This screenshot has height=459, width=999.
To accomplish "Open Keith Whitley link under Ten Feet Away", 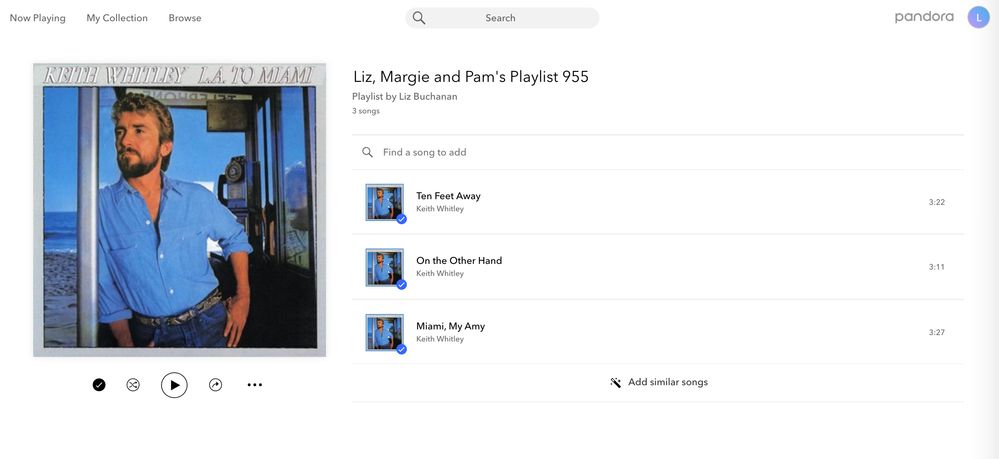I will 440,209.
